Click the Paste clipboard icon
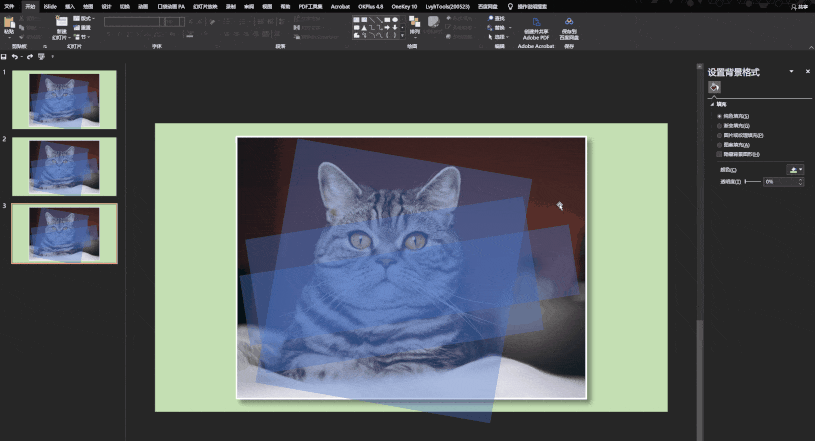815x441 pixels. (x=9, y=23)
